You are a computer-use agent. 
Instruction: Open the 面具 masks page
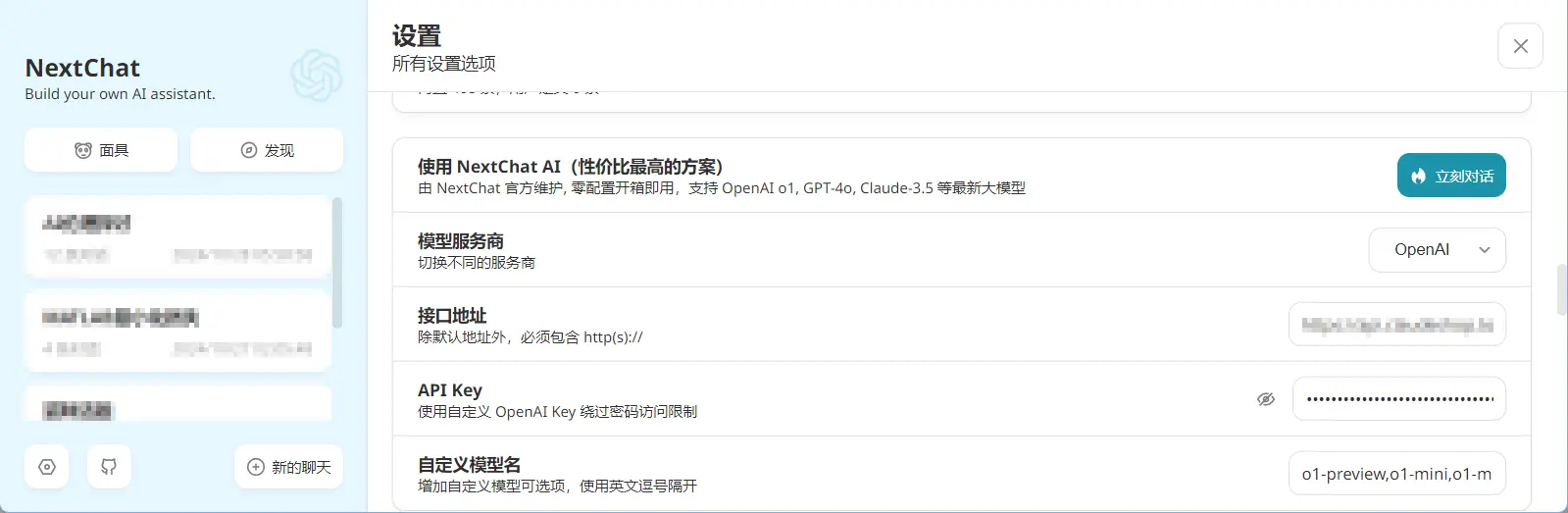[x=101, y=150]
